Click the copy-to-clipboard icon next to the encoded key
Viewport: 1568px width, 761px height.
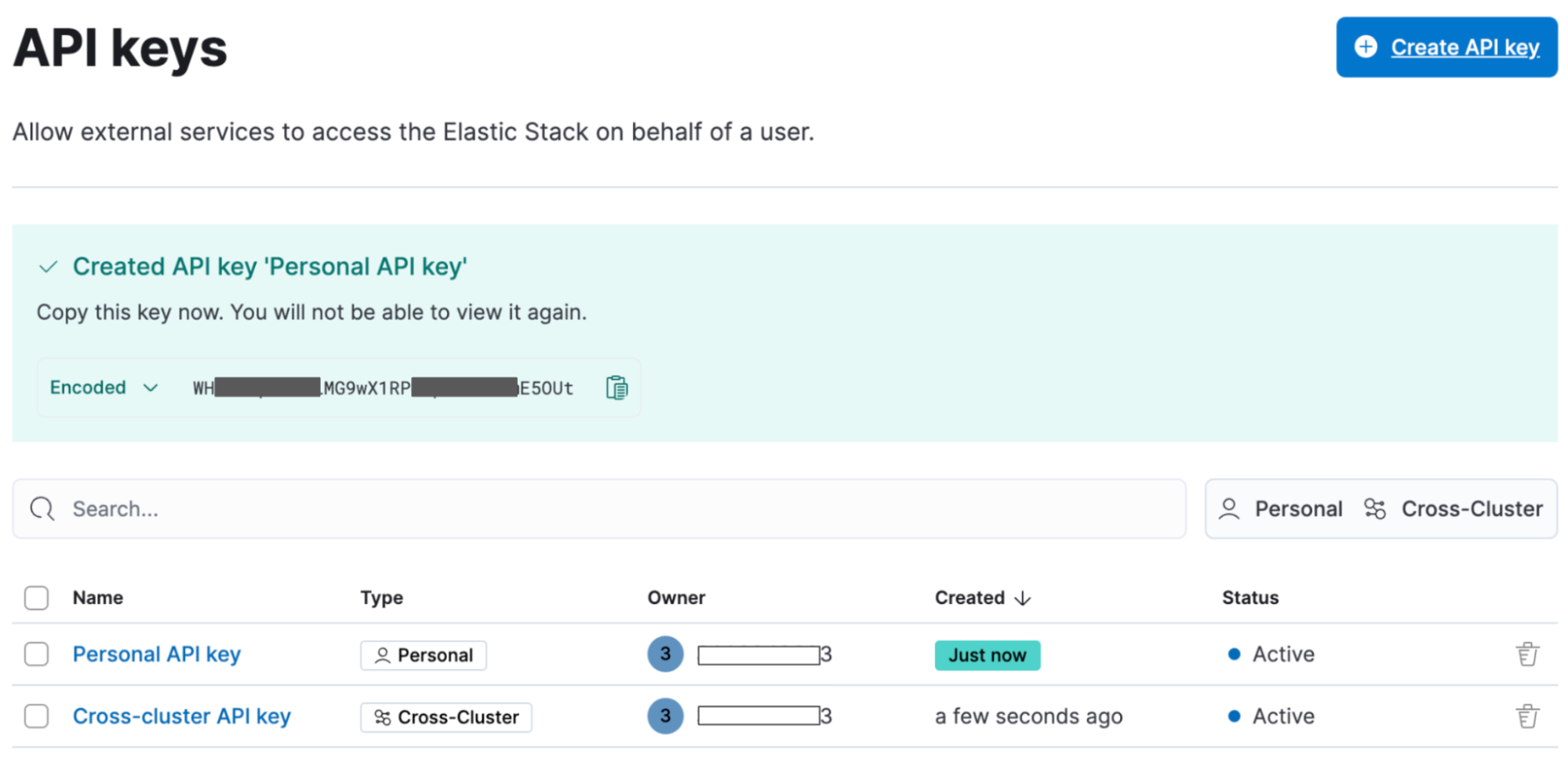point(617,387)
